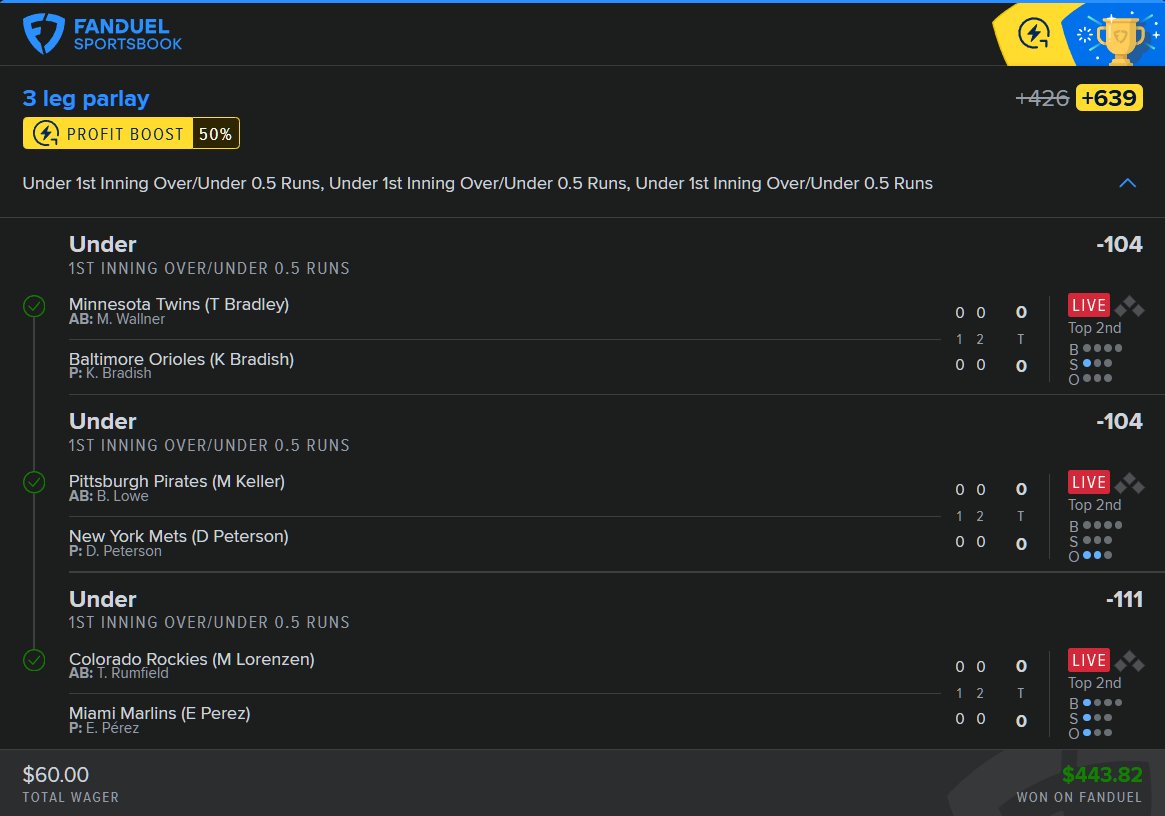Select Colorado Rockies (M Lorenzen) team name
Screen dimensions: 1165x816
coord(192,658)
